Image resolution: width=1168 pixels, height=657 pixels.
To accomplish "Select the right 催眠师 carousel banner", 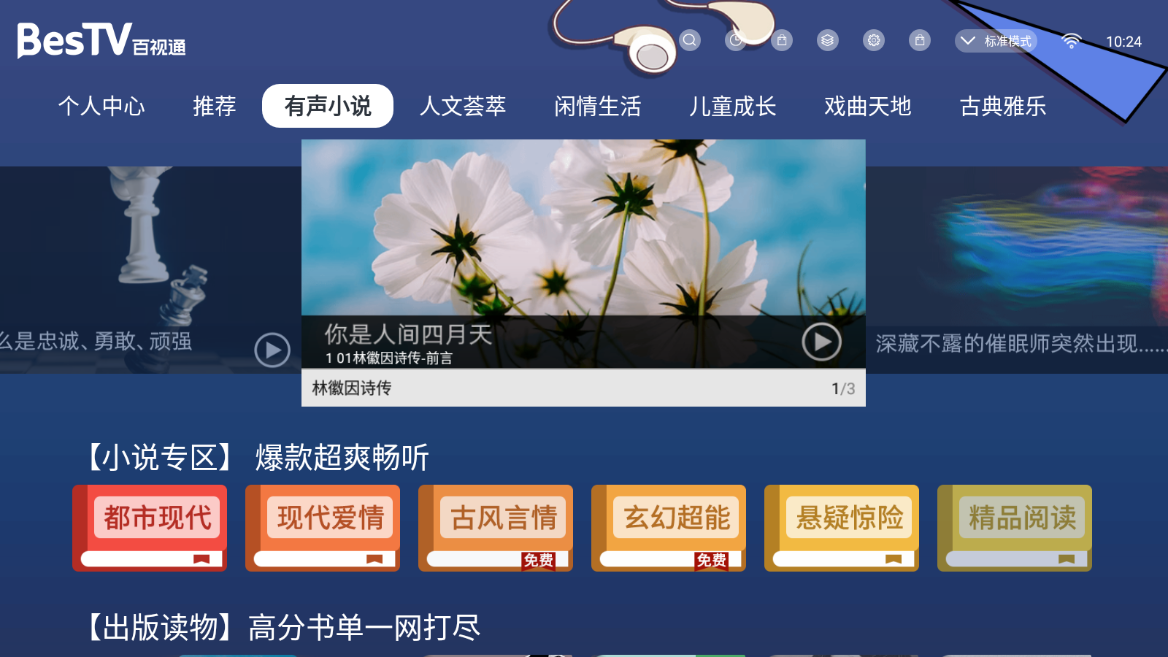I will pos(1017,270).
